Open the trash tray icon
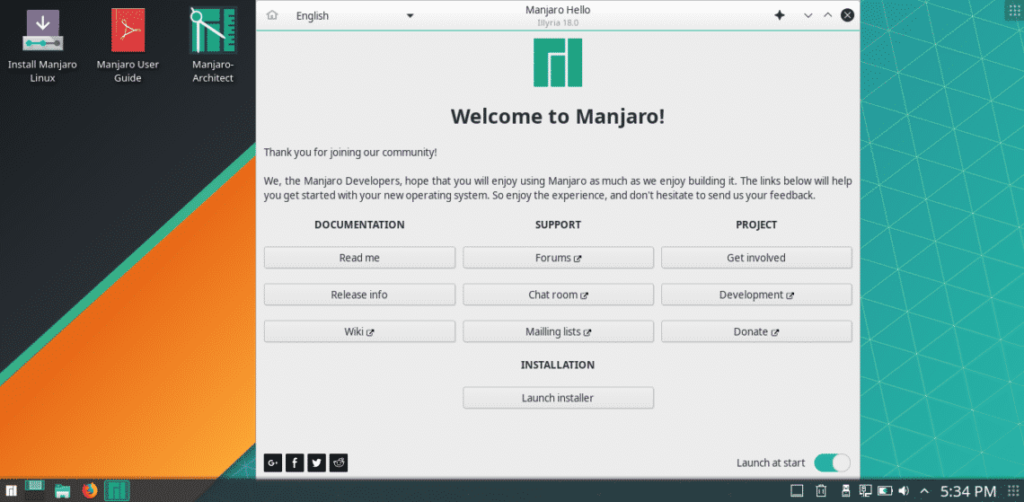 [x=822, y=490]
